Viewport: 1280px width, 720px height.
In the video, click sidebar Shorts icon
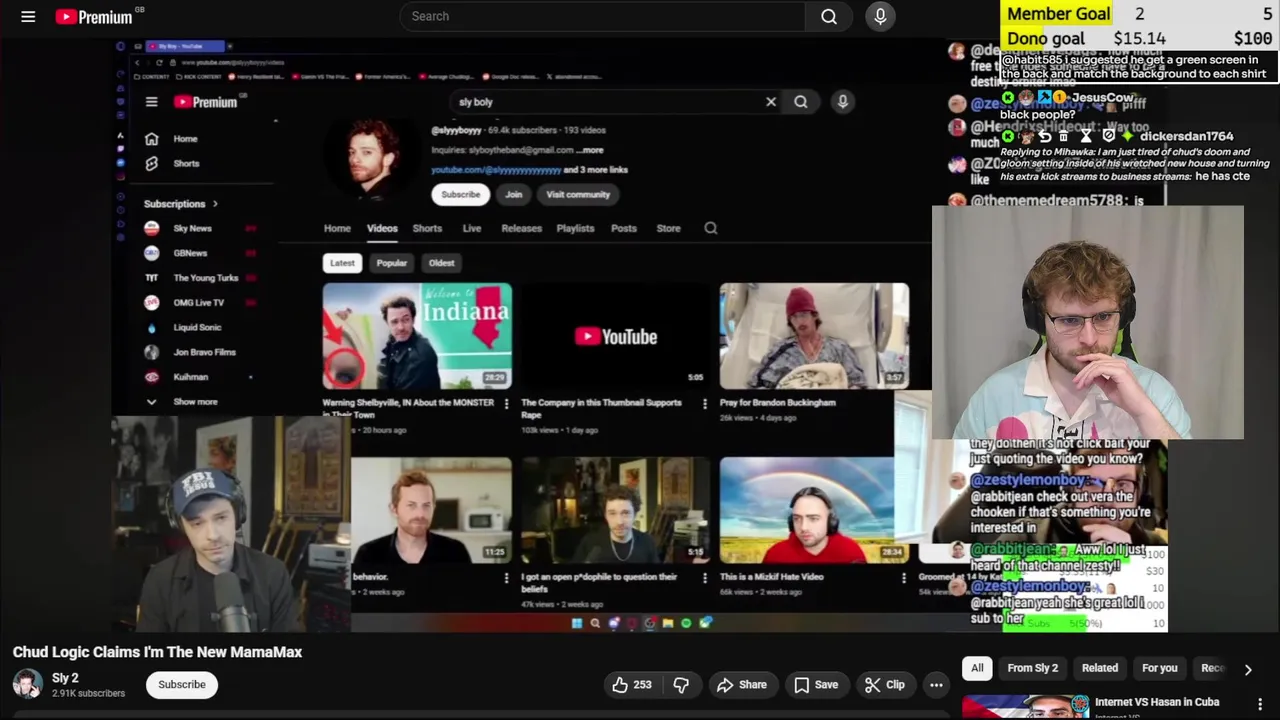151,164
